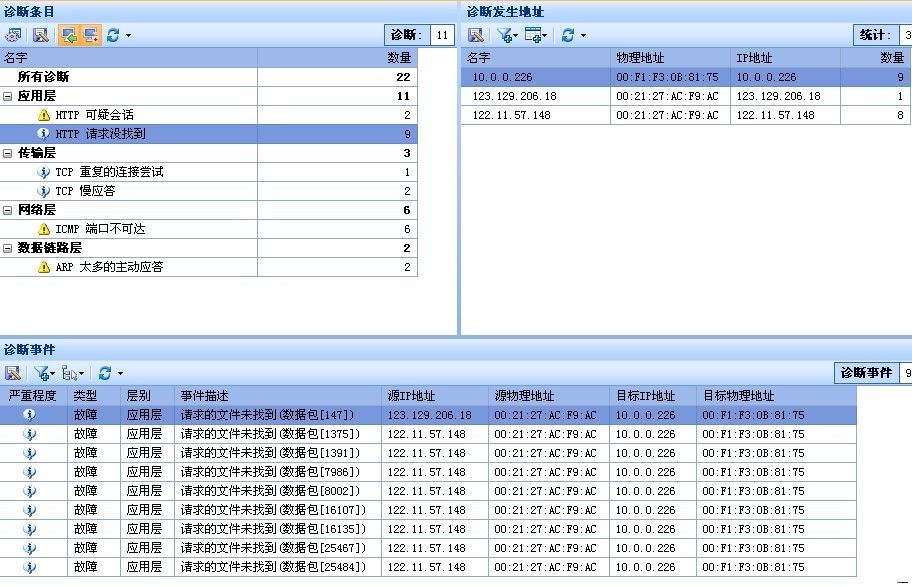Open refresh dropdown arrow in 诊断条目 toolbar
Image resolution: width=912 pixels, height=587 pixels.
click(x=128, y=35)
